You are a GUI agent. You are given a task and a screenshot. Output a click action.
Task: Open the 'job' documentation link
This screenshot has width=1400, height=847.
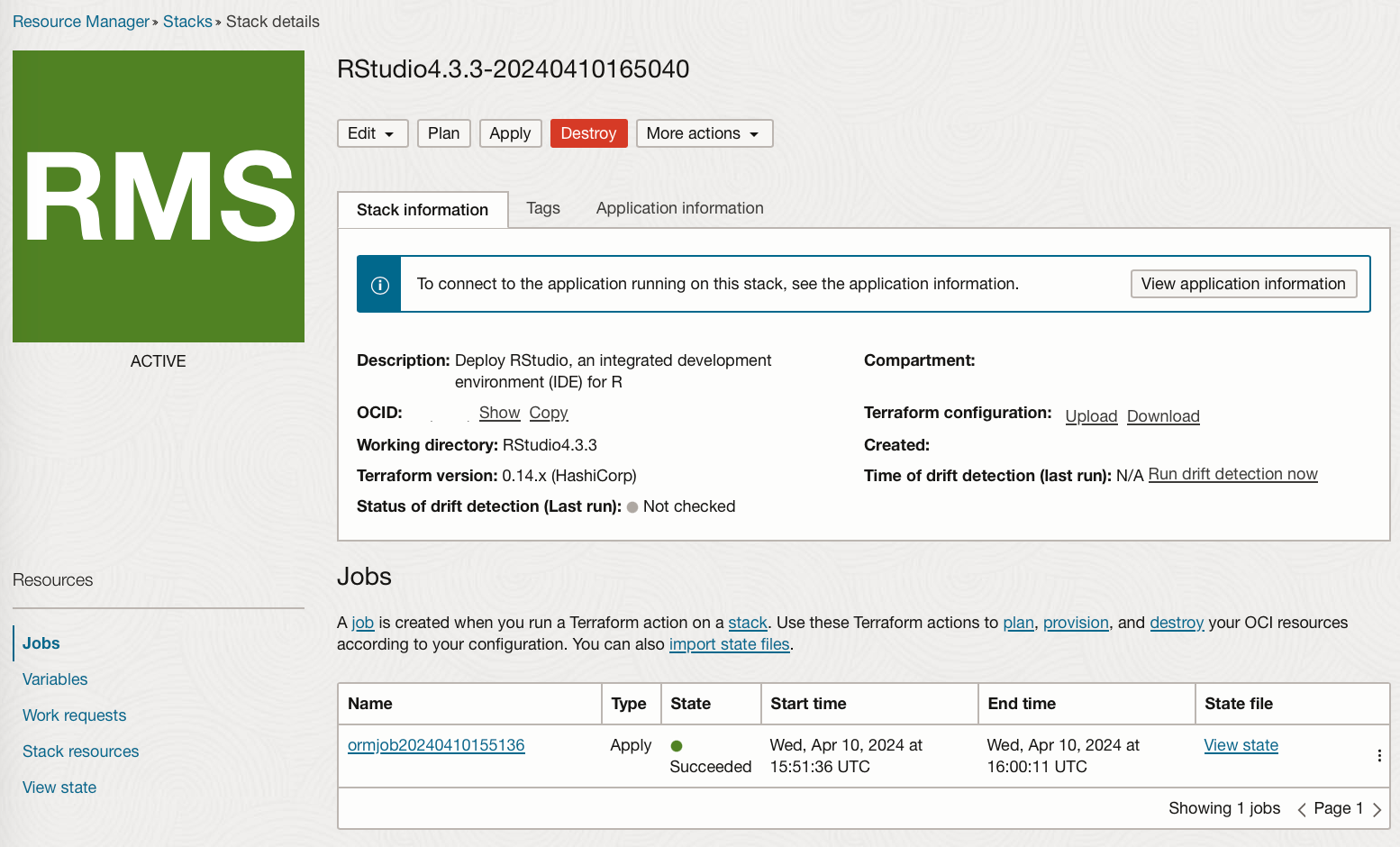coord(363,623)
